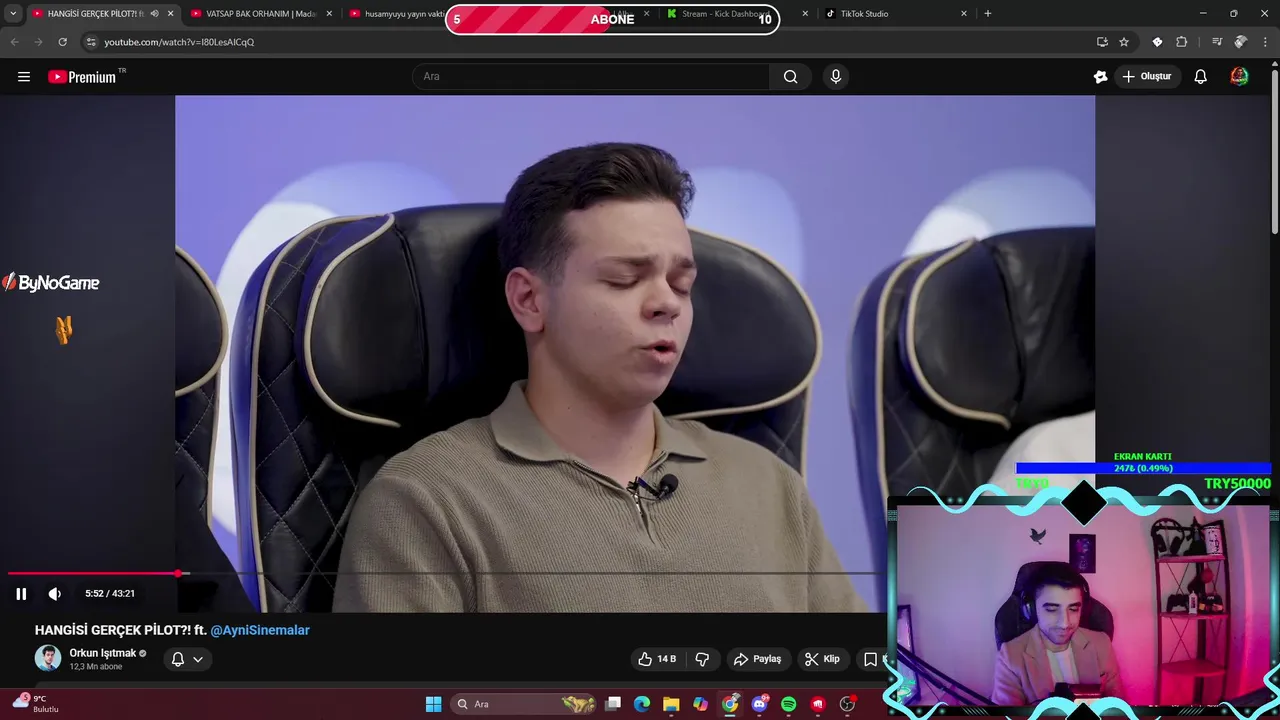This screenshot has height=720, width=1280.
Task: Go forward with the browser arrow
Action: coord(38,42)
